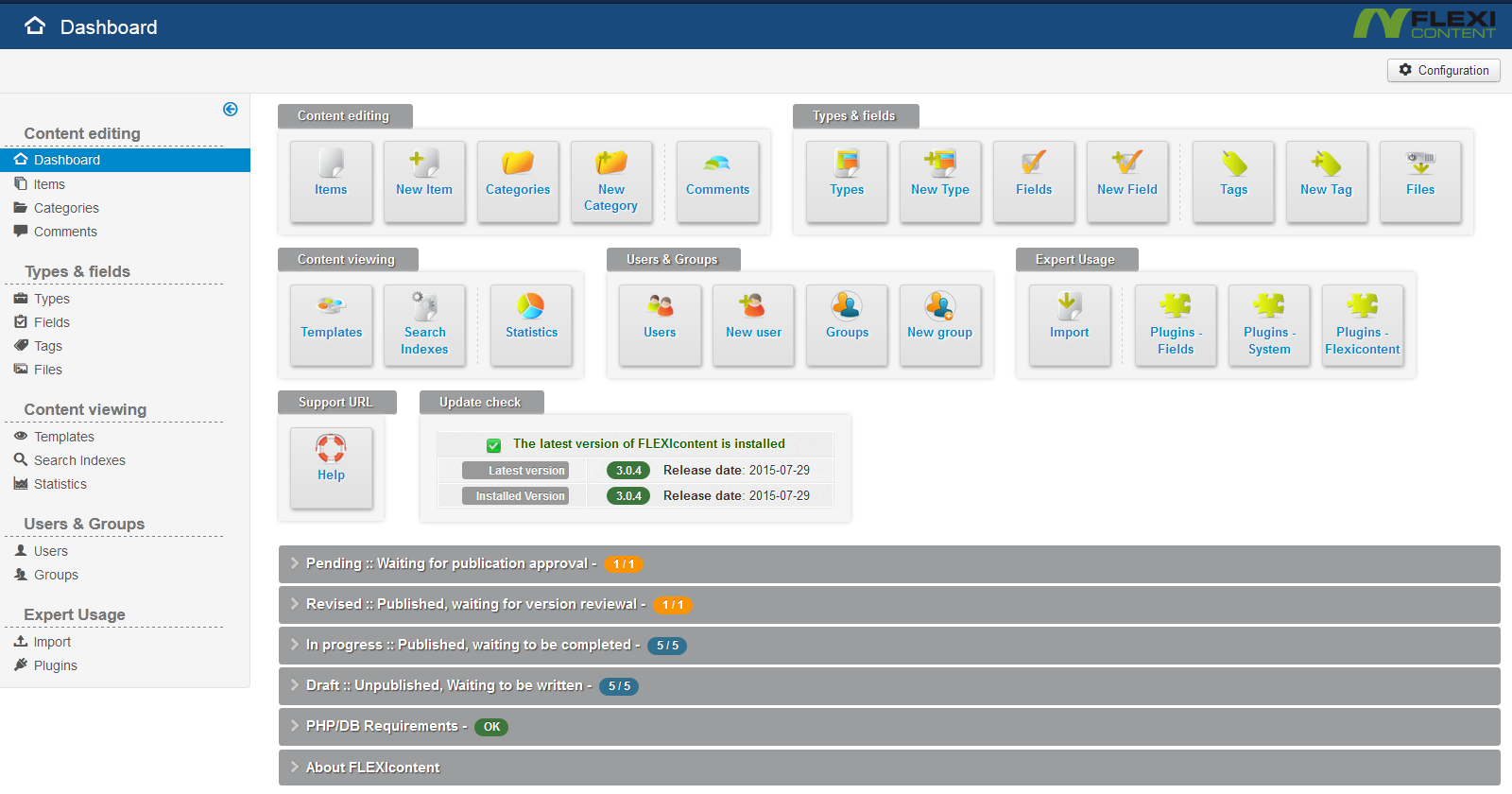The image size is (1512, 794).
Task: Open the Fields tile
Action: pos(1034,181)
